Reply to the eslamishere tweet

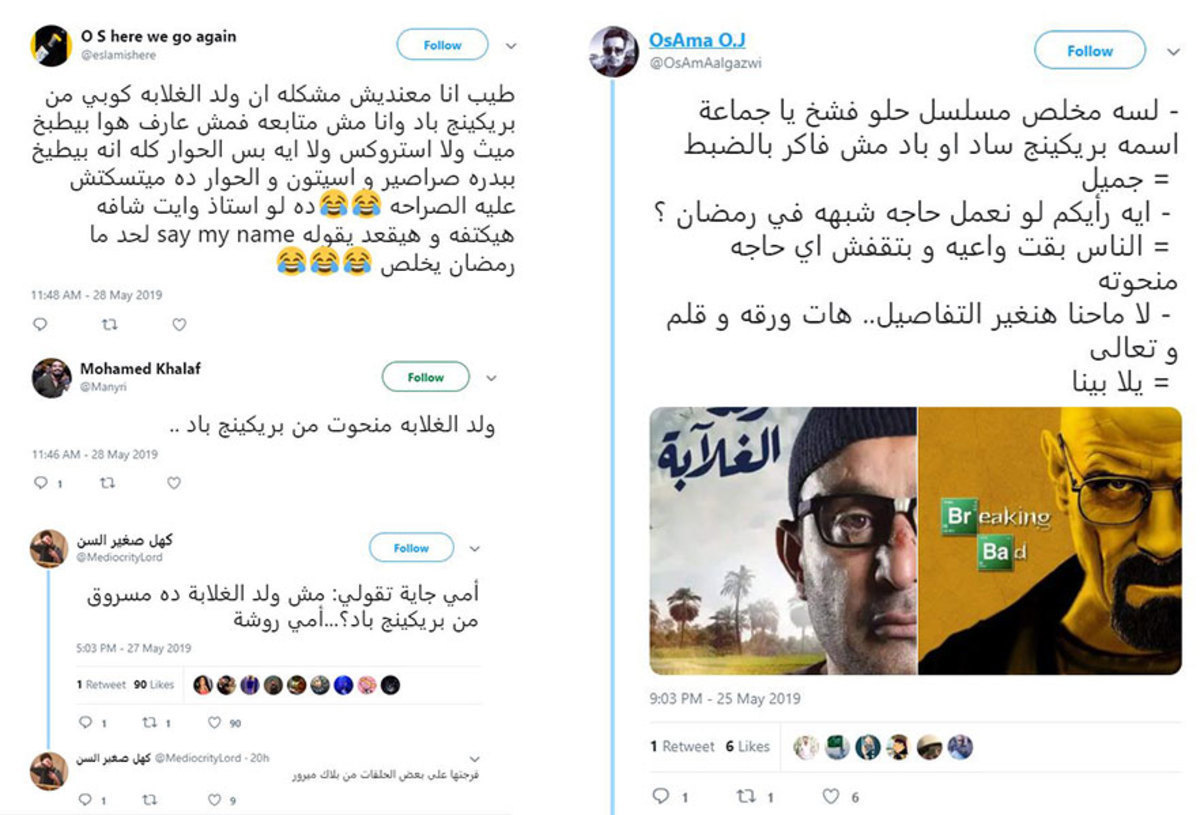40,324
